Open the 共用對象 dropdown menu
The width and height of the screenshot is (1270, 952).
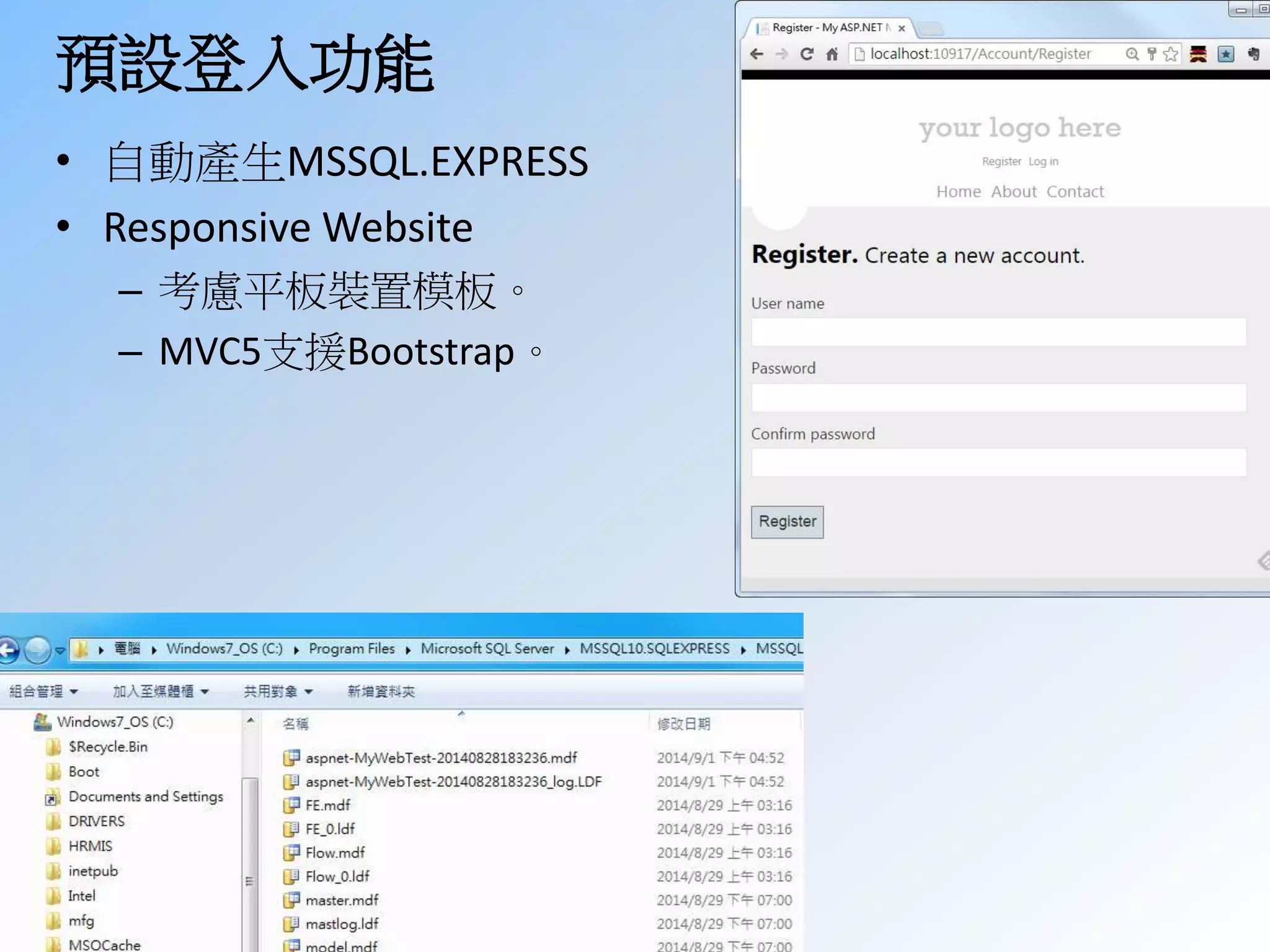(x=278, y=692)
